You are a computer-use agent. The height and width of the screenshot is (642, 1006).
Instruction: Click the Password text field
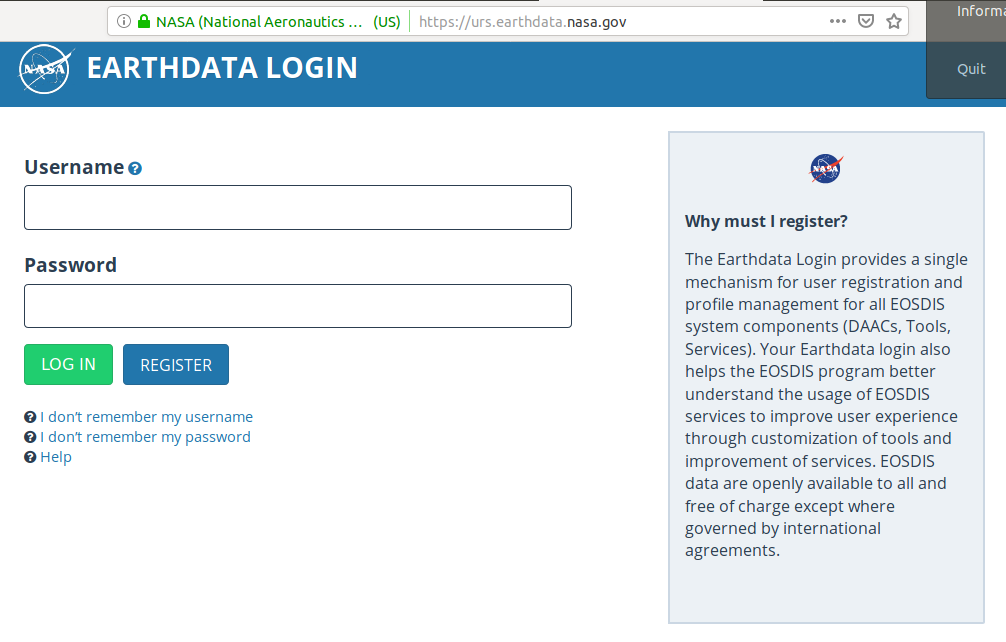coord(297,306)
